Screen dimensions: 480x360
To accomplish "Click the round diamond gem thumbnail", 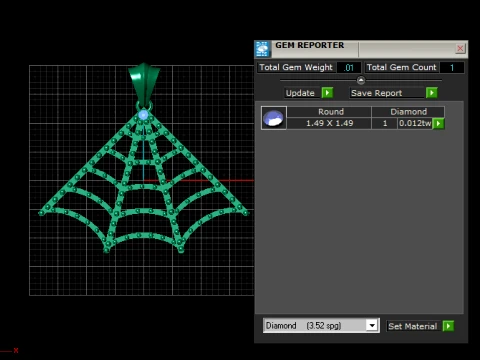I will tap(274, 118).
